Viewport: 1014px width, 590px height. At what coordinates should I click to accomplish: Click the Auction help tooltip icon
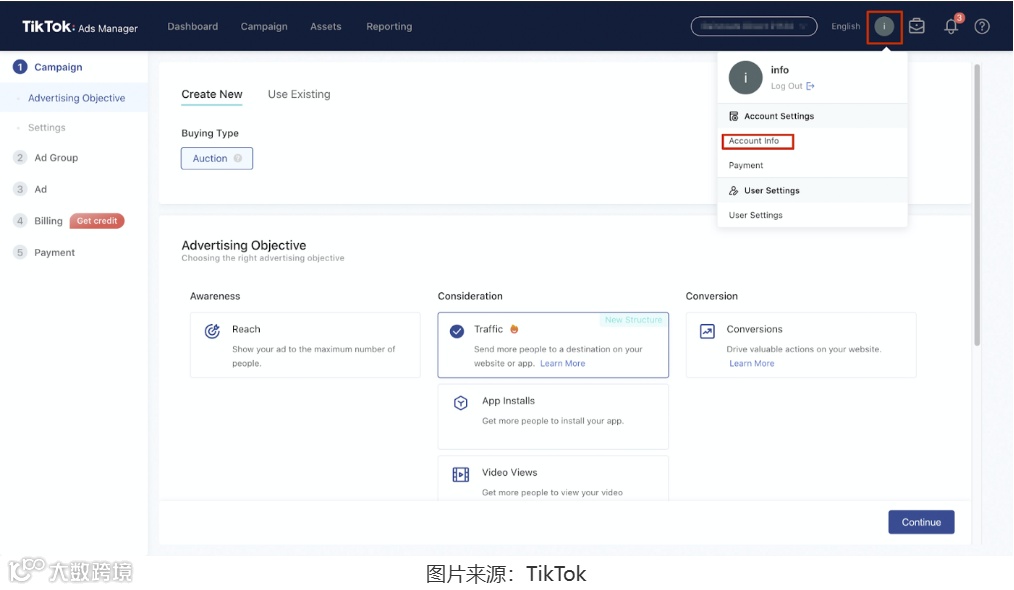[x=238, y=158]
